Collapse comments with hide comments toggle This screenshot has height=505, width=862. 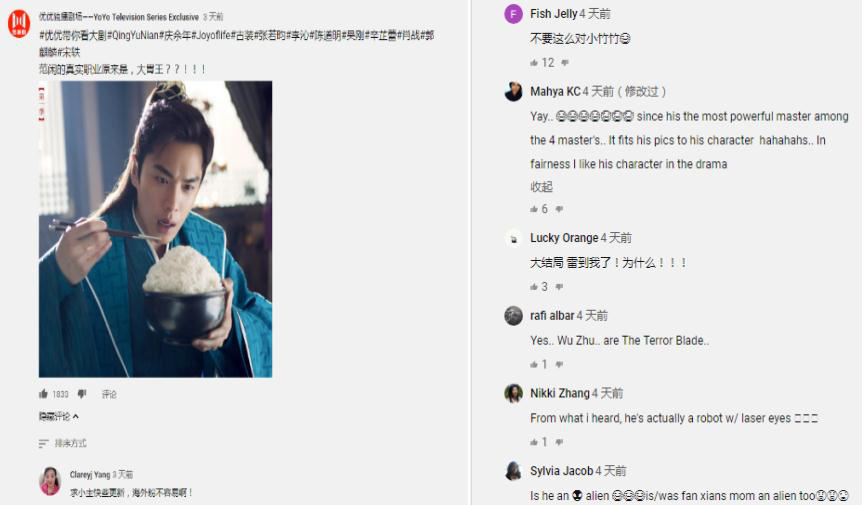click(58, 417)
